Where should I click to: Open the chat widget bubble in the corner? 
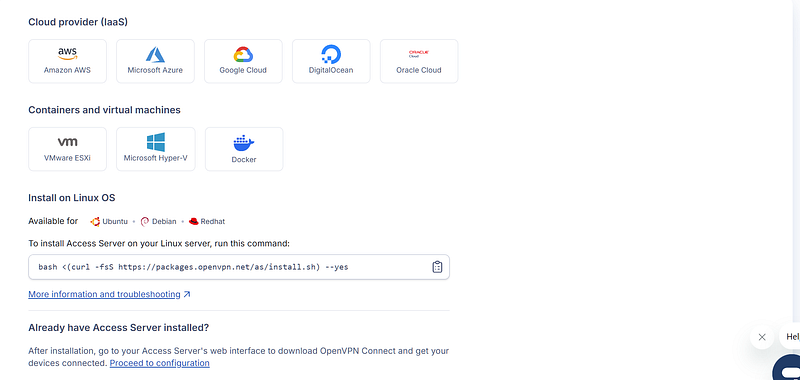pyautogui.click(x=787, y=368)
